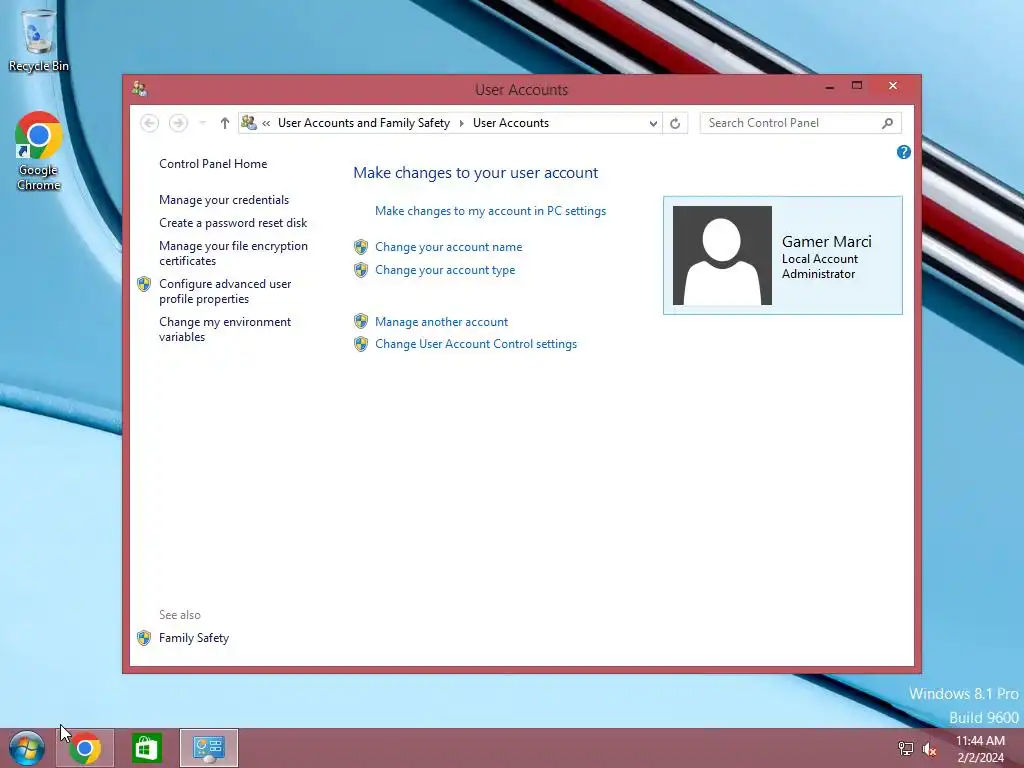Click the Gamer Marci account name text

[827, 242]
